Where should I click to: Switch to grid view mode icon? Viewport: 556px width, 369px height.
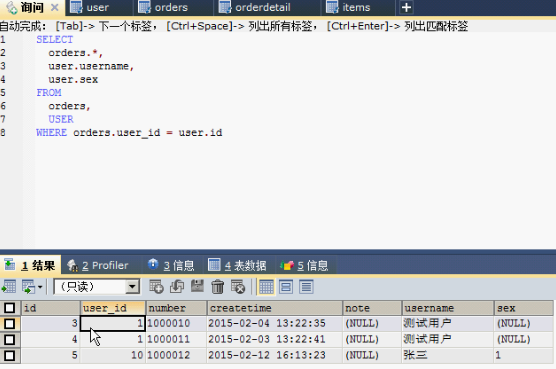pyautogui.click(x=266, y=287)
